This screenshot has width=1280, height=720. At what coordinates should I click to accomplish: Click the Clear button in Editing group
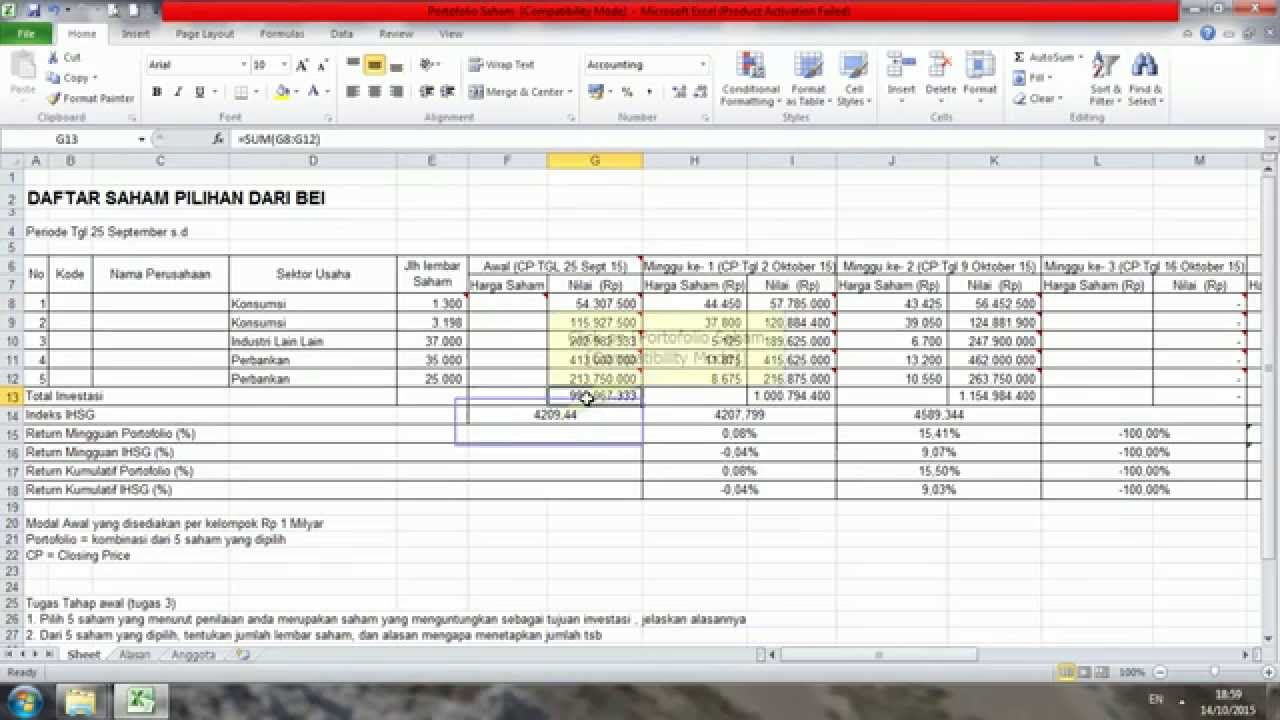1038,98
